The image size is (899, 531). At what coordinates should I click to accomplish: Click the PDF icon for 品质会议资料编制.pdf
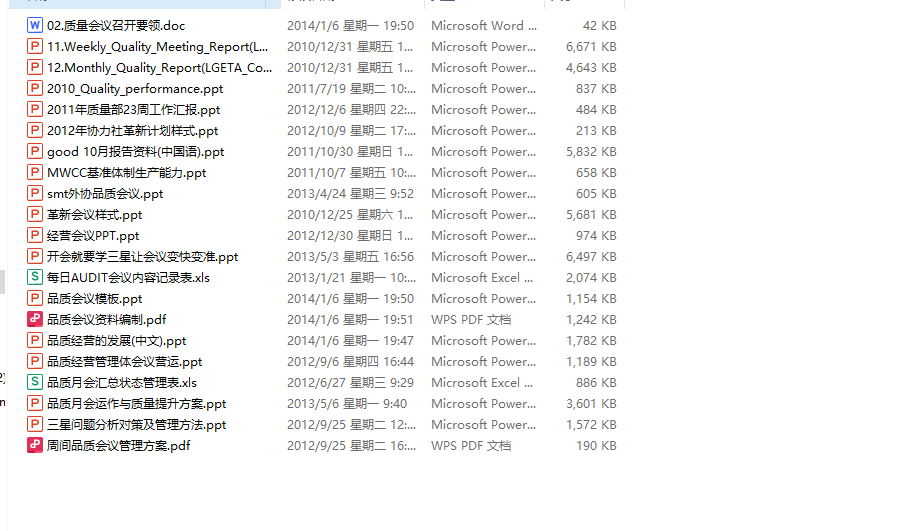[35, 320]
